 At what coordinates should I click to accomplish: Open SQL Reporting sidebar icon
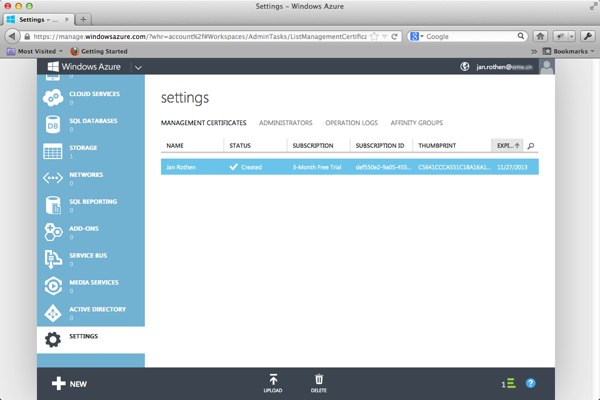click(x=53, y=205)
